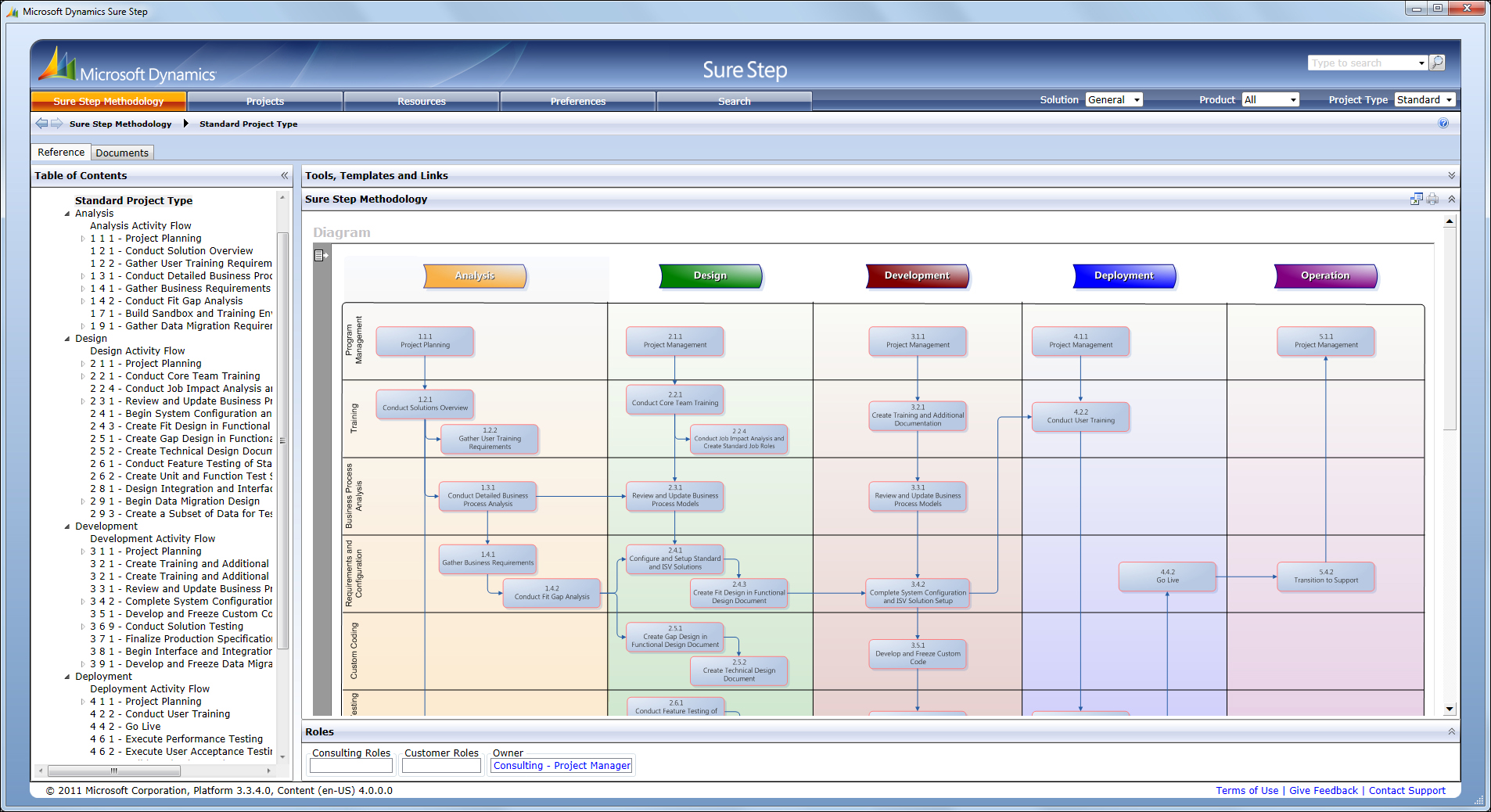Screen dimensions: 1491x812
Task: Select the Analysis phase chevron in diagram
Action: (x=475, y=275)
